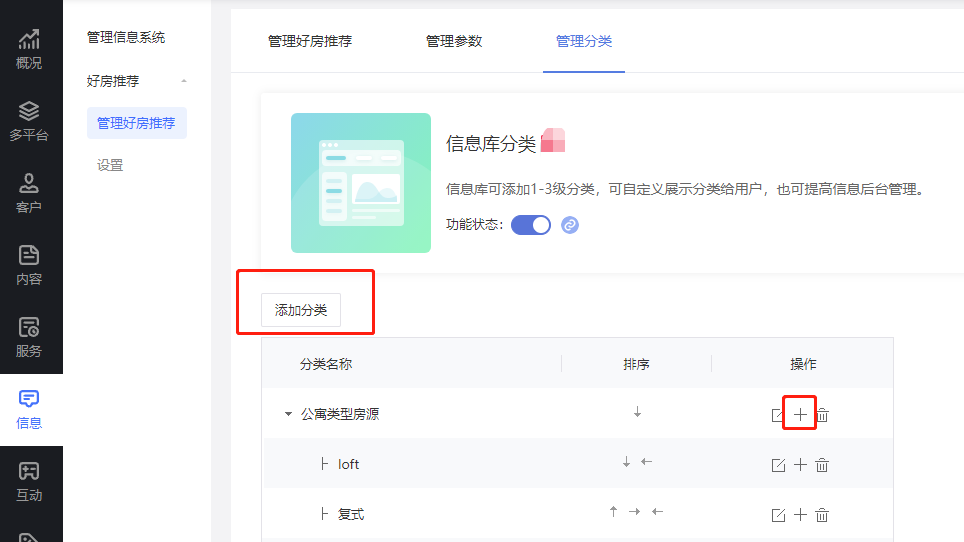The height and width of the screenshot is (542, 964).
Task: Open the 多平台 sidebar section
Action: click(x=29, y=121)
